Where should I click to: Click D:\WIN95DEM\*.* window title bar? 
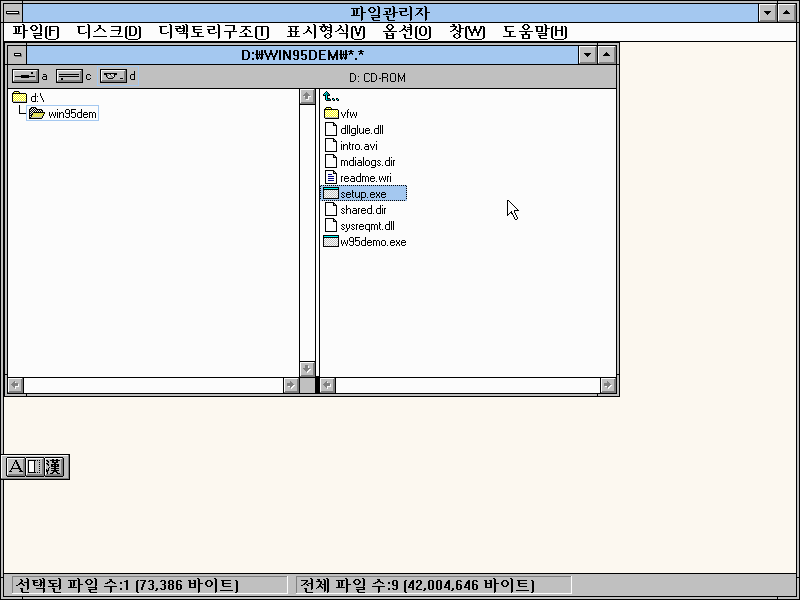tap(303, 55)
